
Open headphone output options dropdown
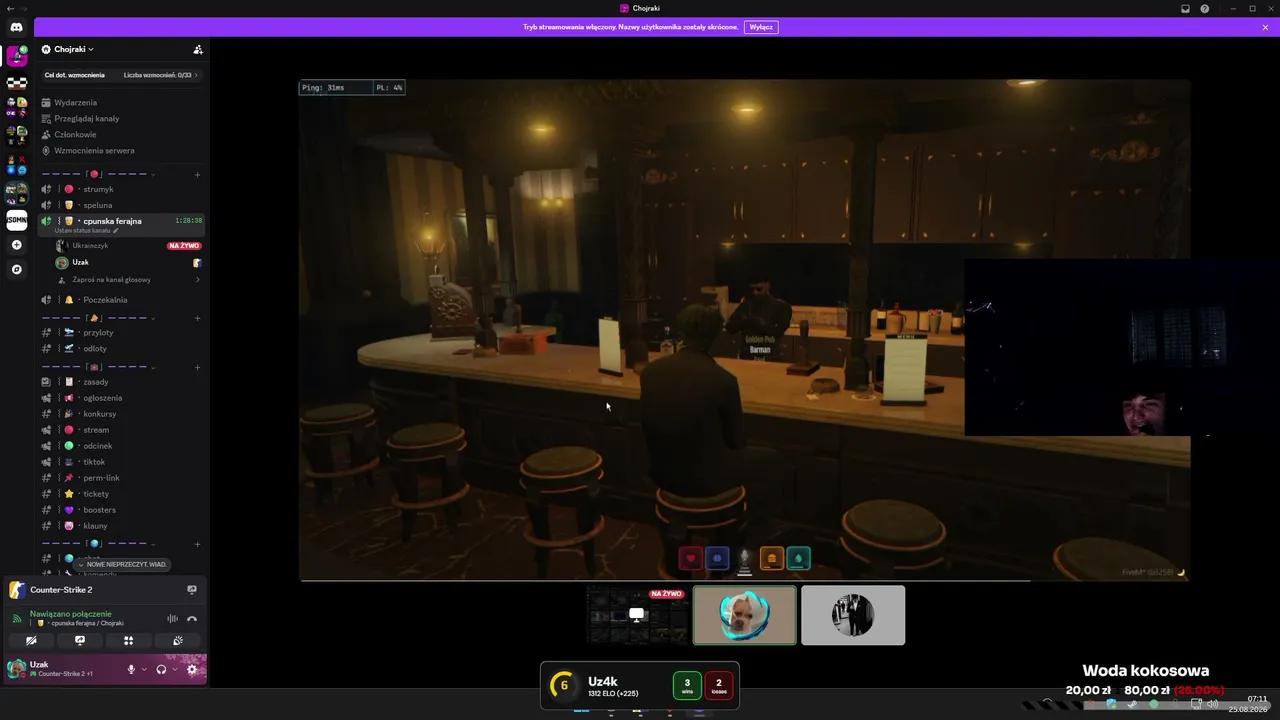(174, 669)
